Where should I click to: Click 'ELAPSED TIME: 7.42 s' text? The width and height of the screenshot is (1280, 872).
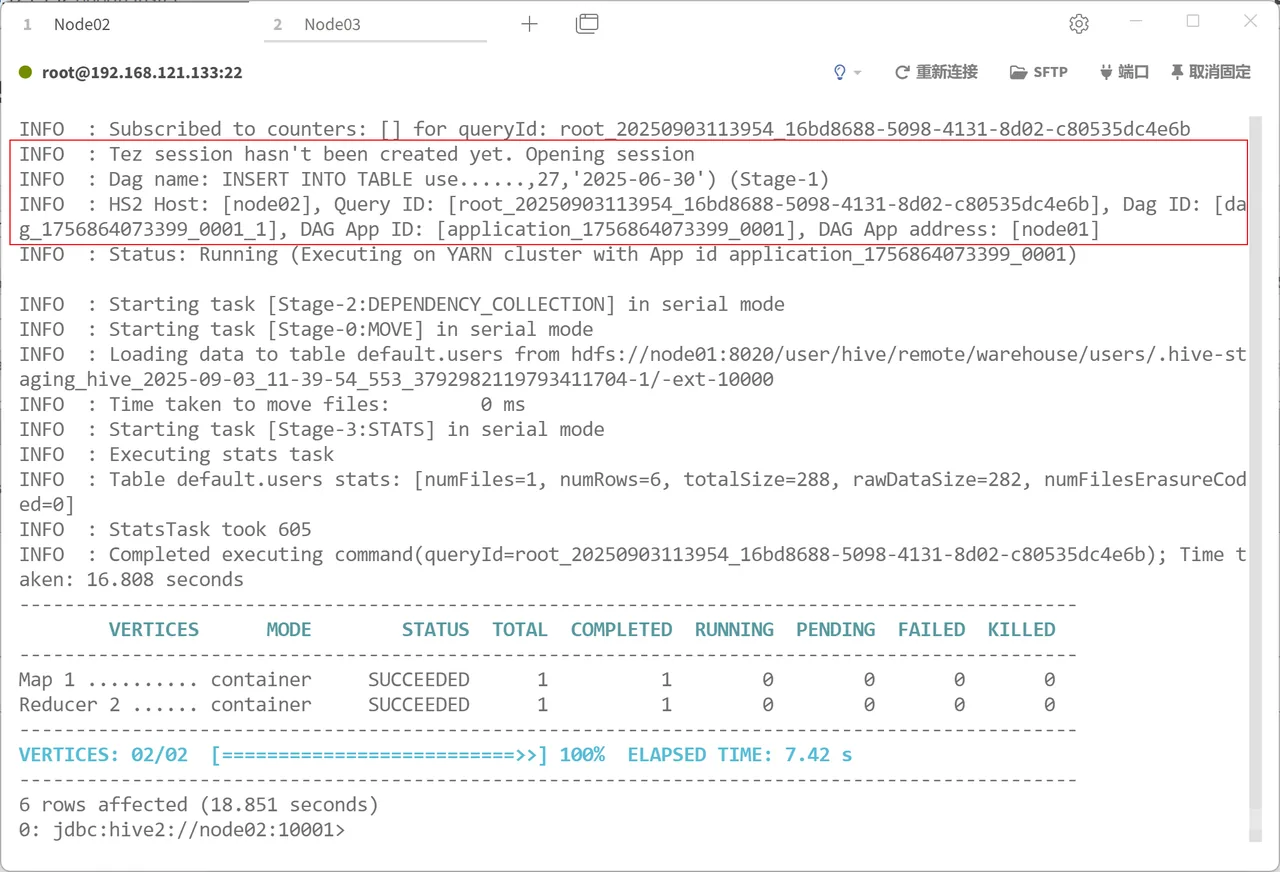tap(740, 755)
